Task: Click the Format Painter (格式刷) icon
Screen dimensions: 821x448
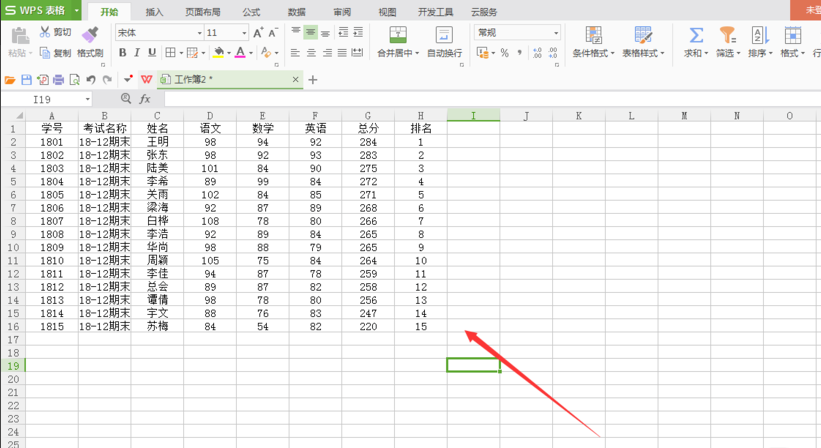Action: (x=90, y=35)
